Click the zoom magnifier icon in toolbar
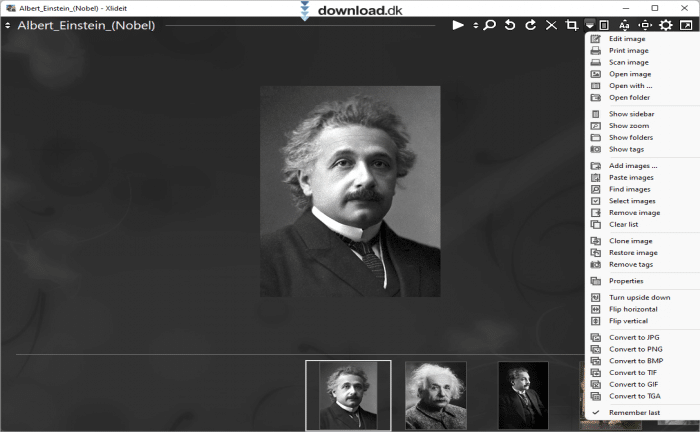 click(x=490, y=25)
